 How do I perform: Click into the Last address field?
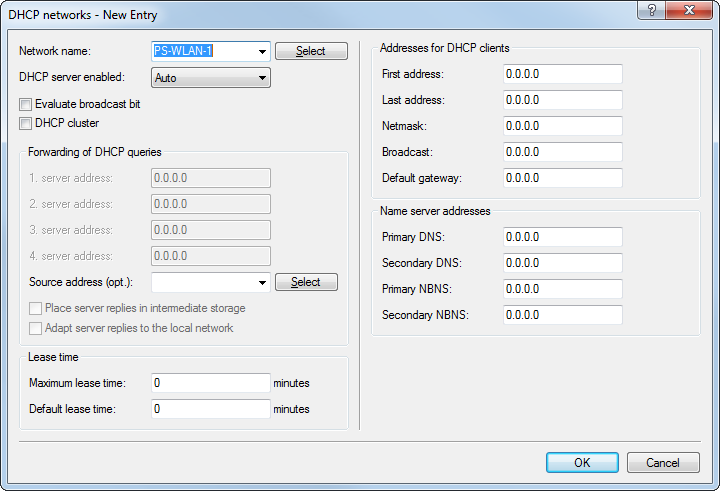[x=562, y=100]
